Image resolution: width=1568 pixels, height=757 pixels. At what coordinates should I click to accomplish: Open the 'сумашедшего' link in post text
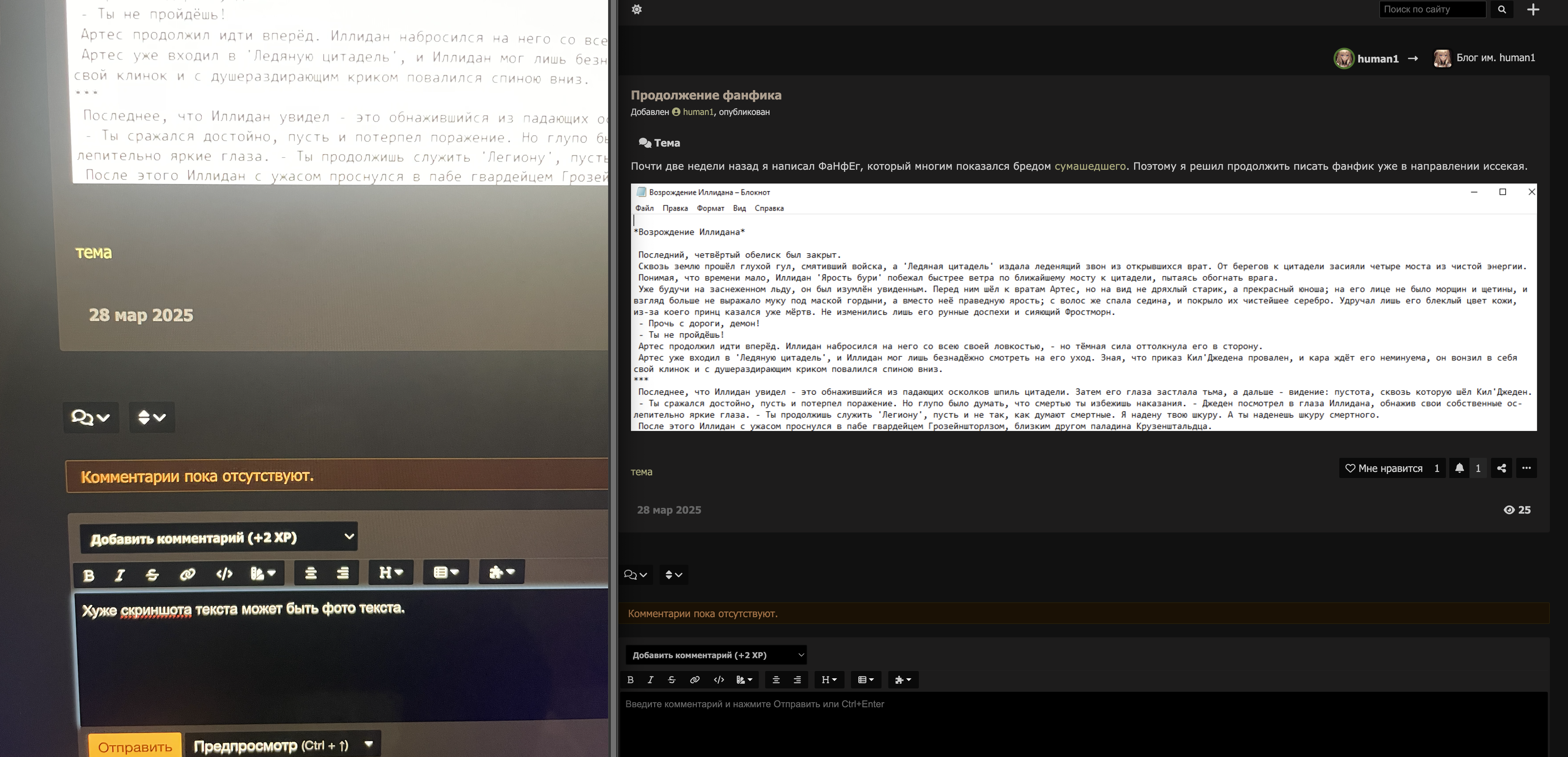pos(1090,166)
